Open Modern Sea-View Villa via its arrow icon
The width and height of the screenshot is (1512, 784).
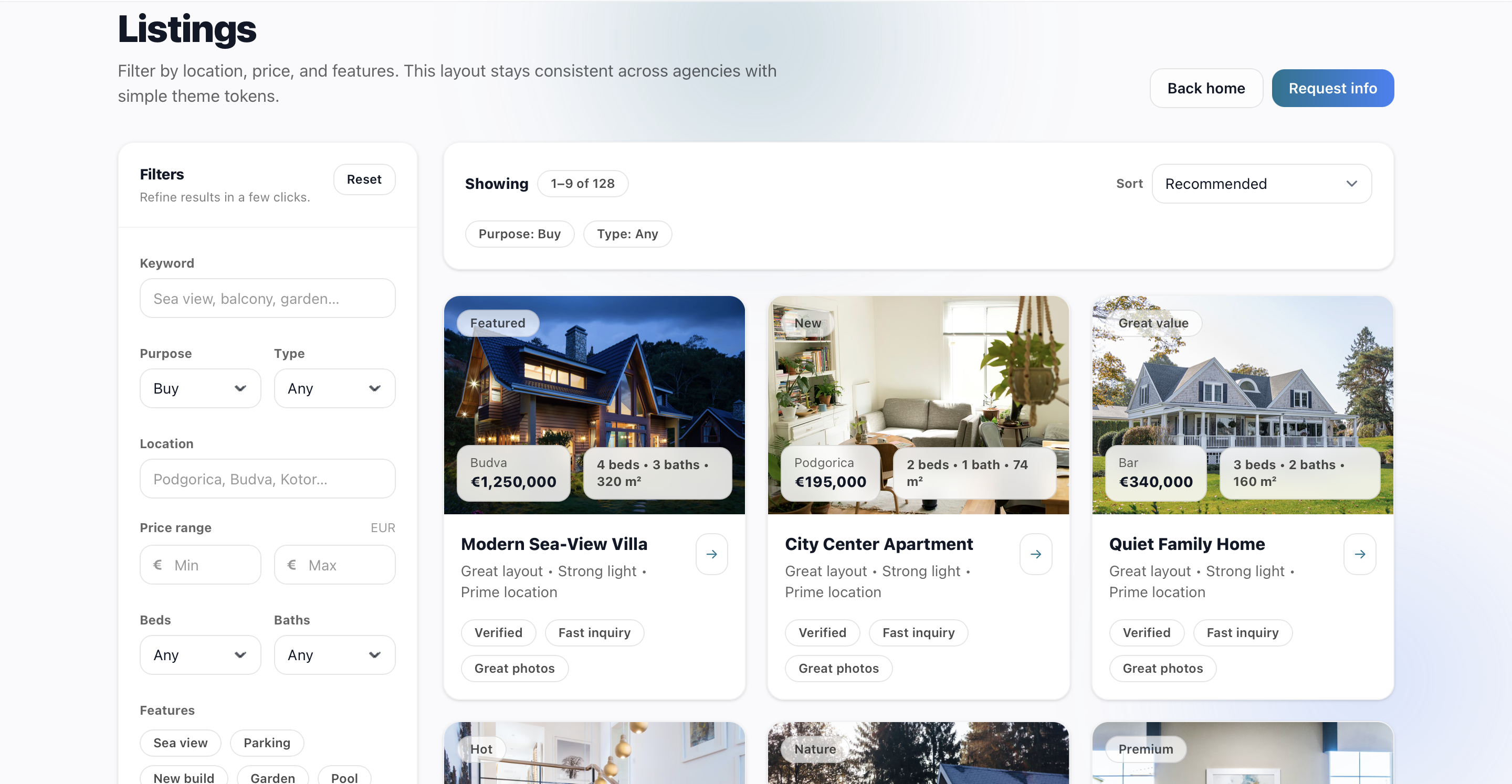coord(712,554)
